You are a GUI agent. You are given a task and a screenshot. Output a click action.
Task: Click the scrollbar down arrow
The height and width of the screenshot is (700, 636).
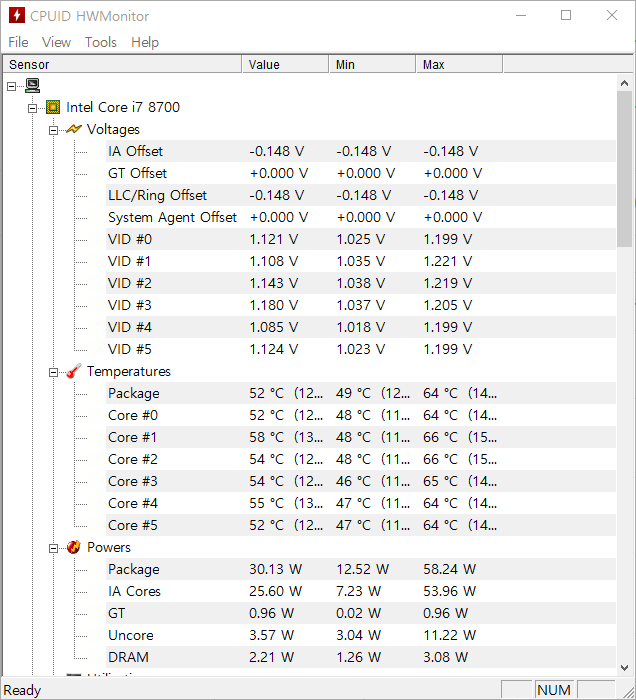coord(624,668)
